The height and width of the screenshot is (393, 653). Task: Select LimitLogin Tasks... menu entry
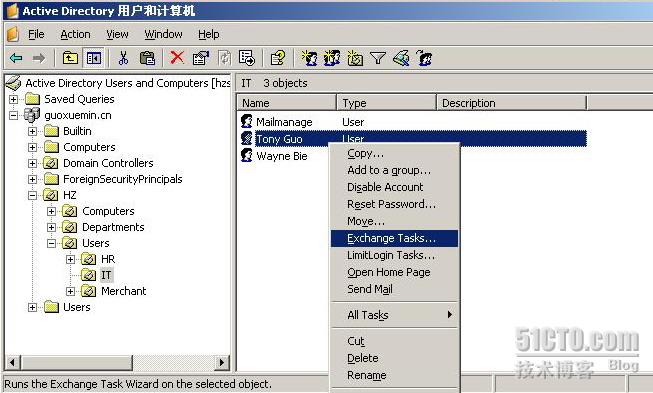point(394,255)
